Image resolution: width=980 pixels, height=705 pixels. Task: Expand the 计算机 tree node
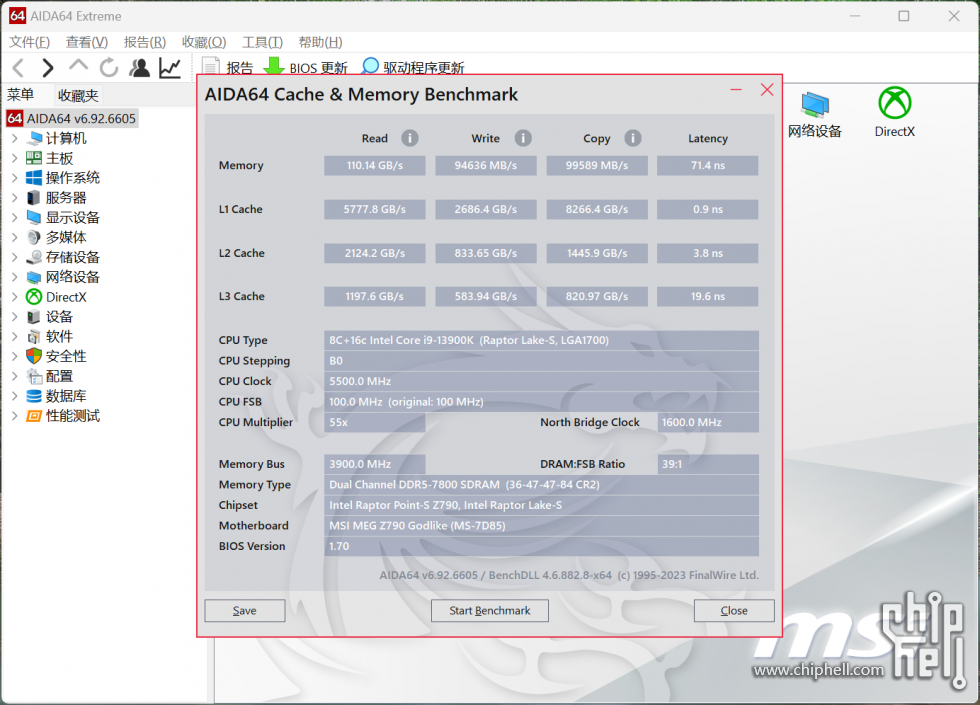14,138
